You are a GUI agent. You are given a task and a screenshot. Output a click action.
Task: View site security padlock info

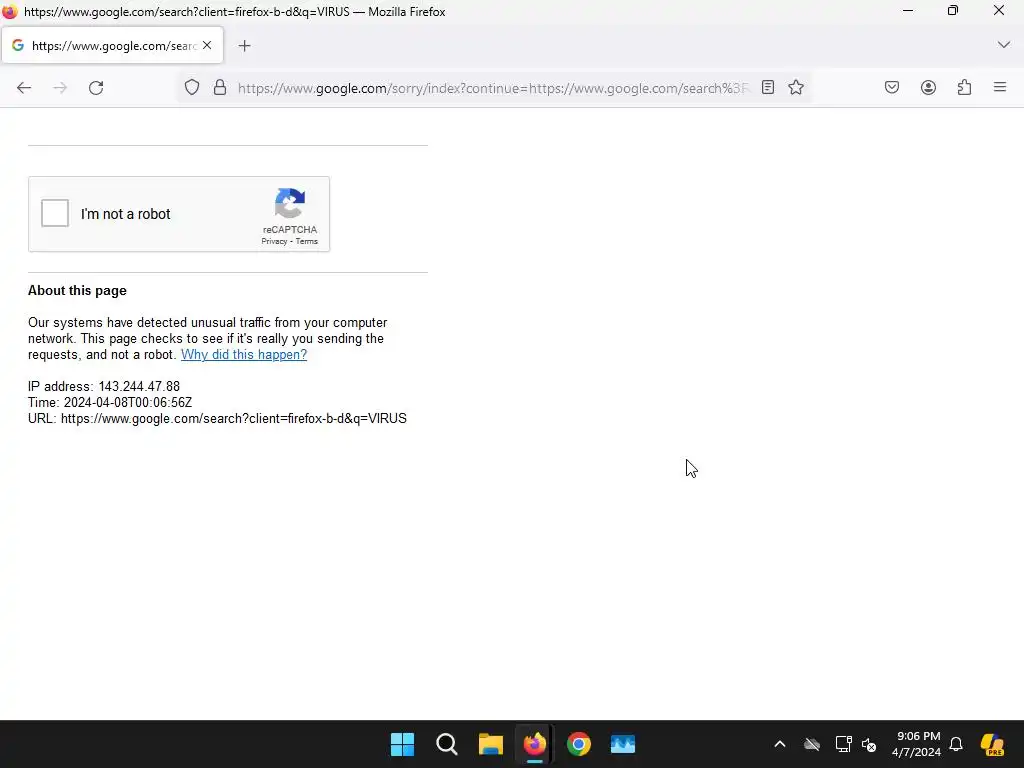tap(220, 88)
